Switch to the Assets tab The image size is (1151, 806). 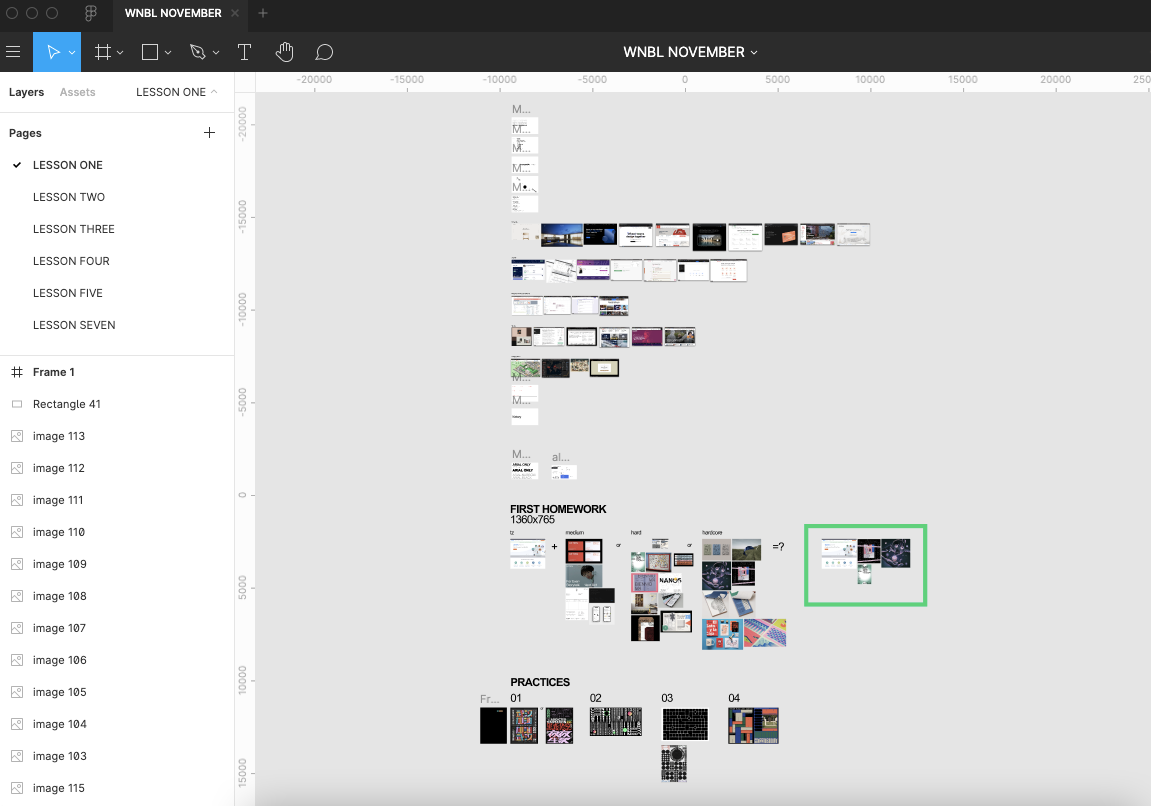point(78,92)
